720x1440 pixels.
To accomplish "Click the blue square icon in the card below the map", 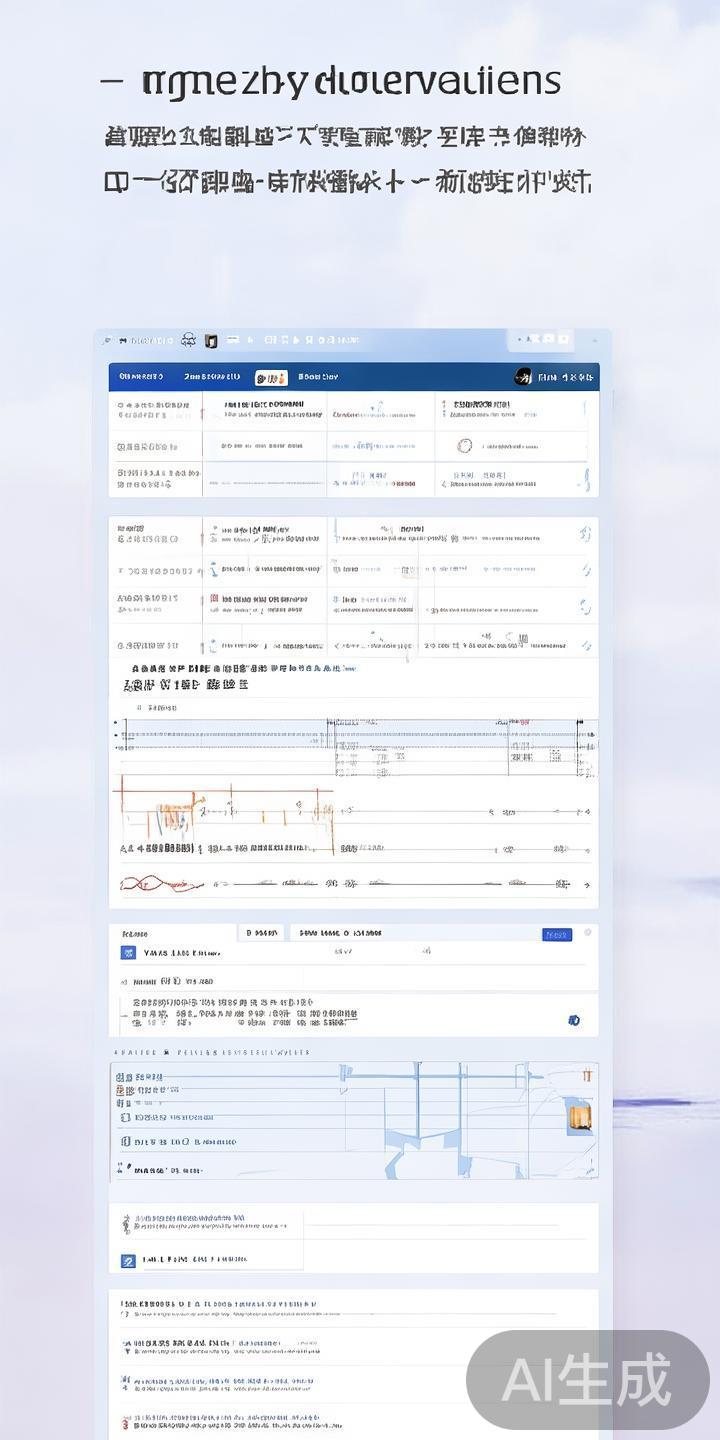I will [x=128, y=1261].
